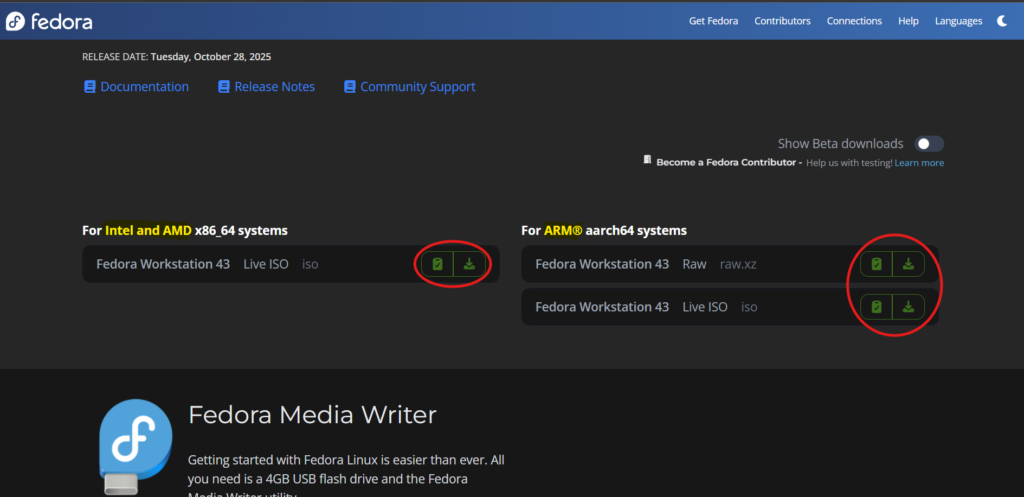This screenshot has width=1024, height=497.
Task: Enable the Show Beta downloads switch
Action: (x=929, y=144)
